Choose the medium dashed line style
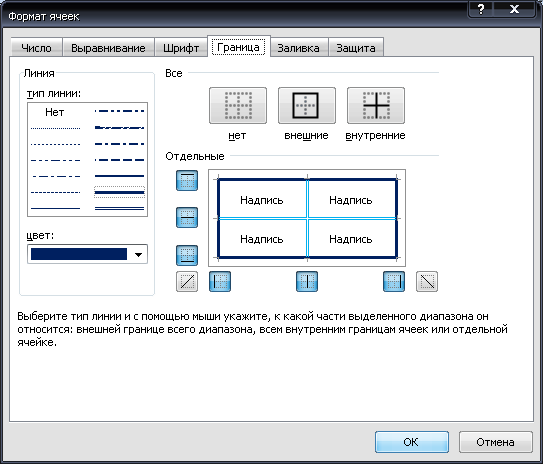Screen dimensions: 543x464 coord(119,160)
